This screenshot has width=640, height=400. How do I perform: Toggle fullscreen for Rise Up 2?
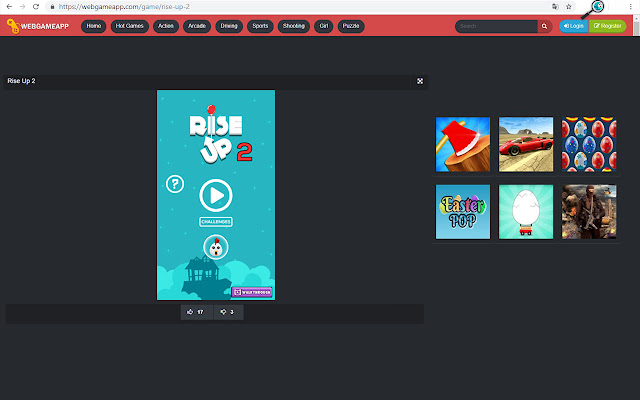420,81
